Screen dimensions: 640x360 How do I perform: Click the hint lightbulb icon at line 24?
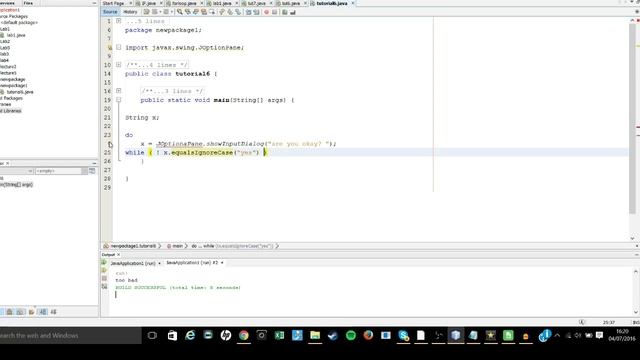[x=110, y=144]
